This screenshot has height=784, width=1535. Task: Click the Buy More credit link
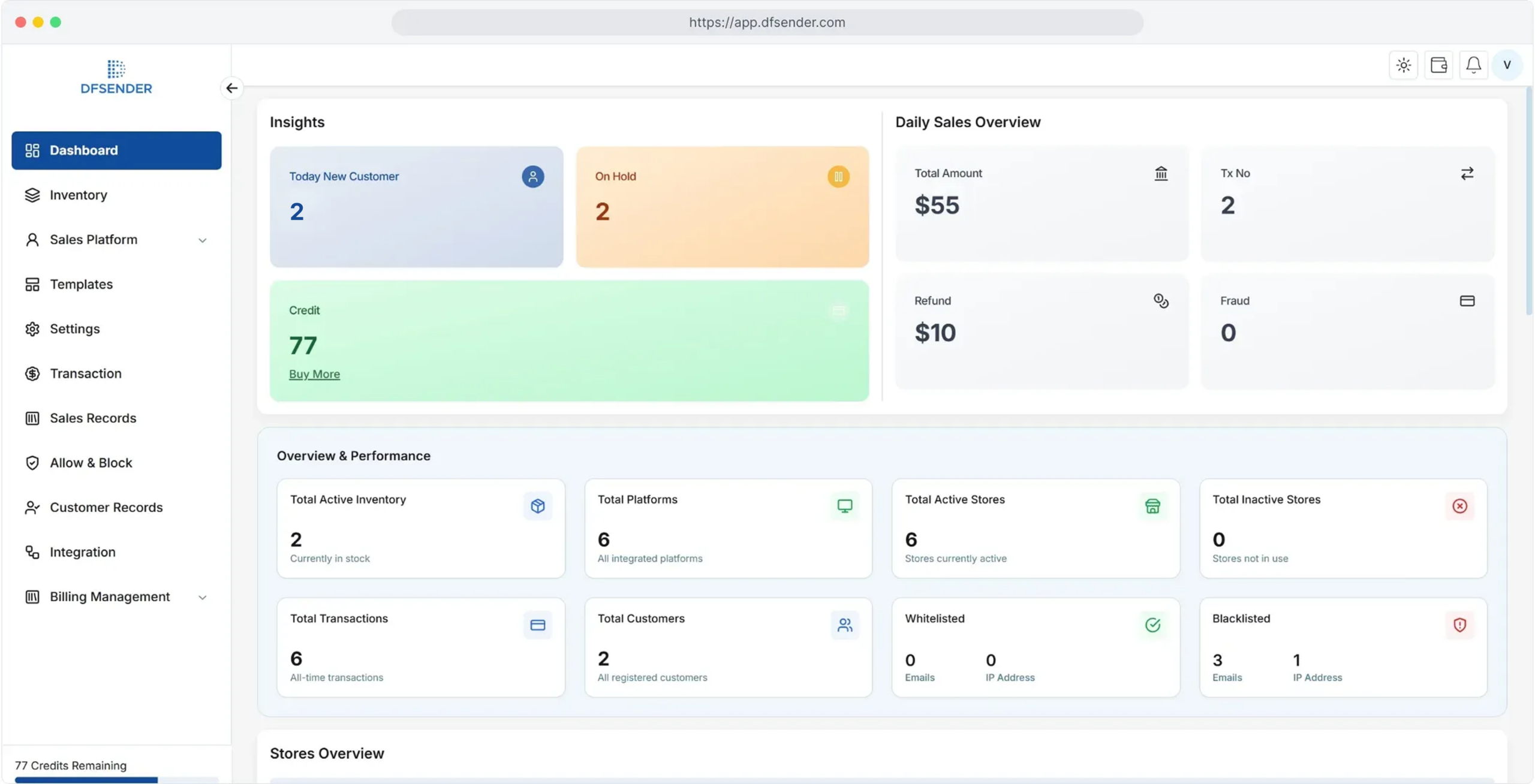point(314,374)
